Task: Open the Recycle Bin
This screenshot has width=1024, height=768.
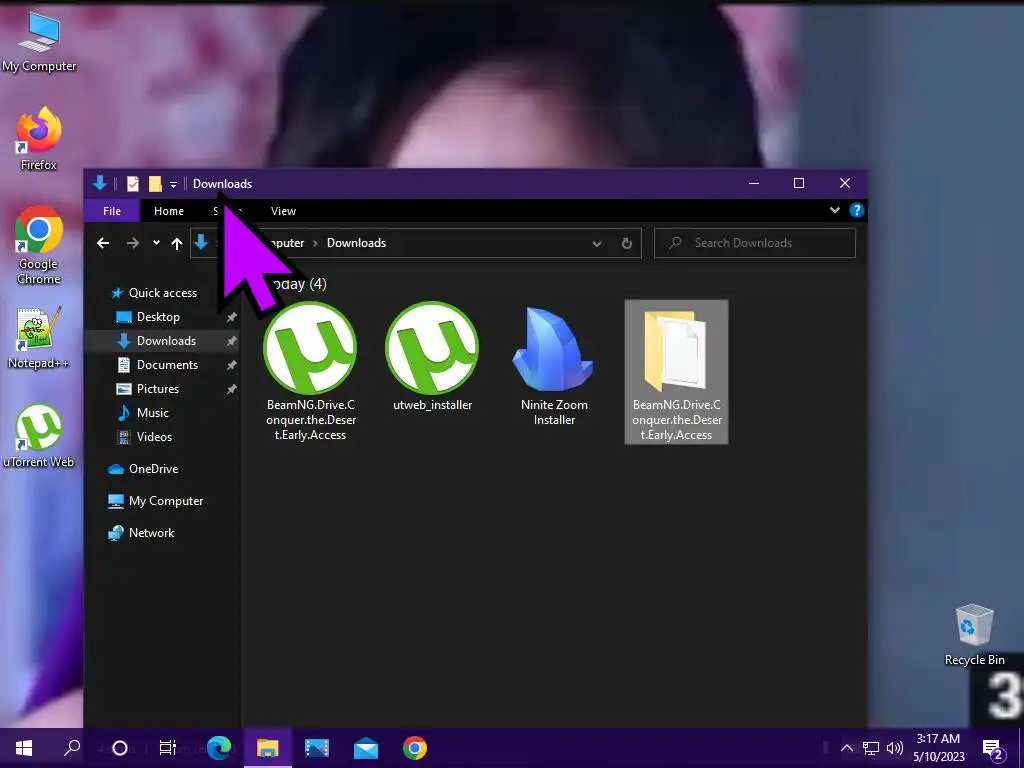Action: tap(974, 635)
